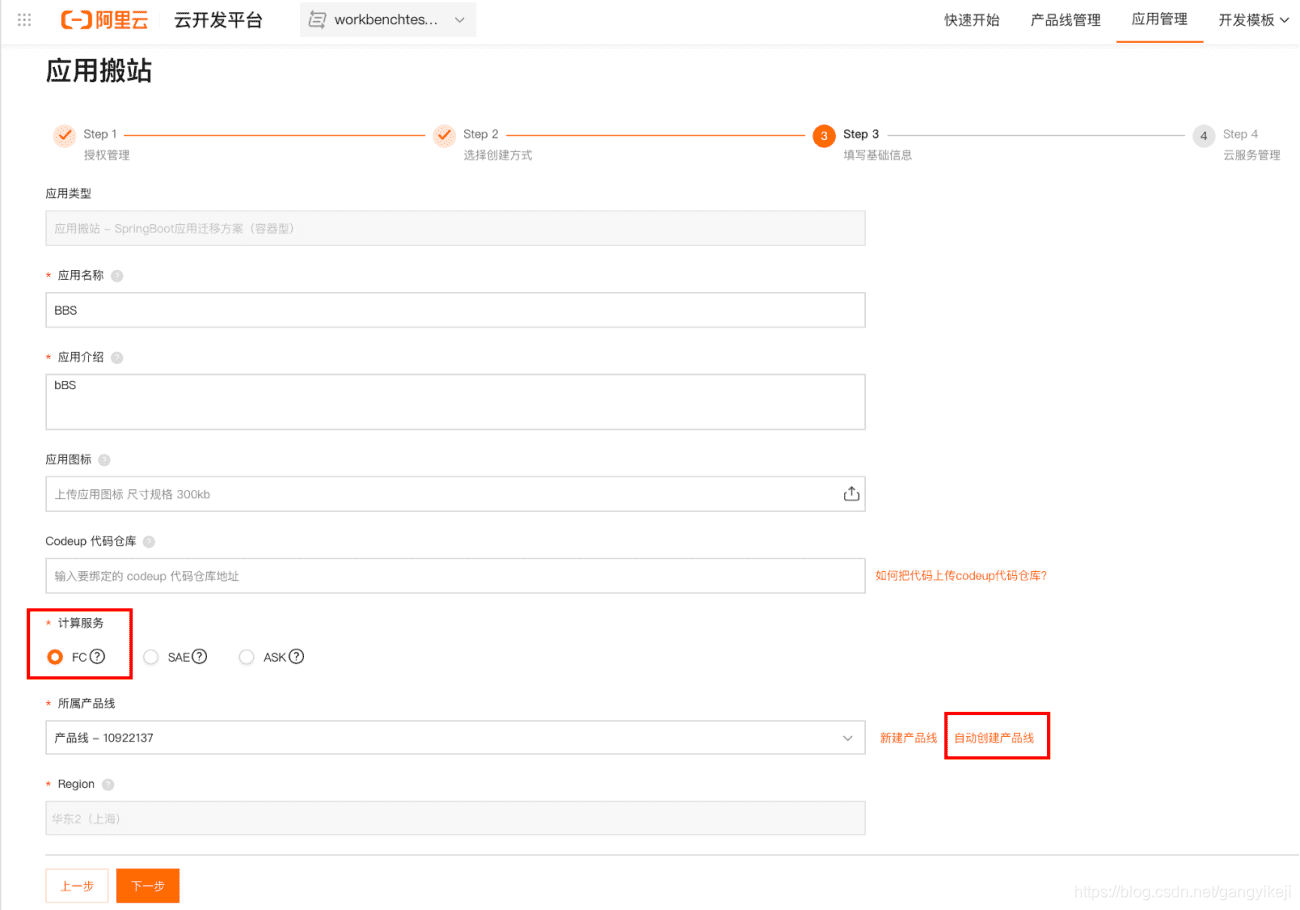1300x910 pixels.
Task: Select the SAE radio button
Action: tap(151, 657)
